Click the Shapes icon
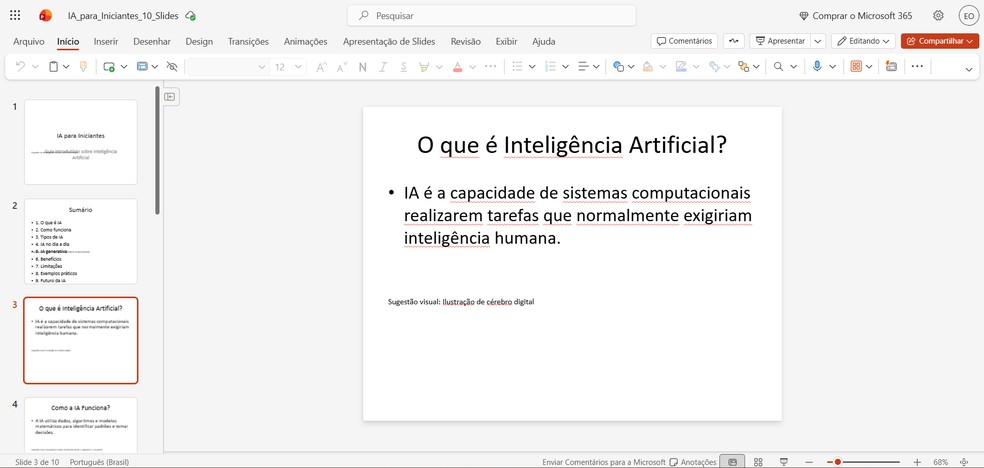Screen dimensions: 984x468 tap(618, 66)
